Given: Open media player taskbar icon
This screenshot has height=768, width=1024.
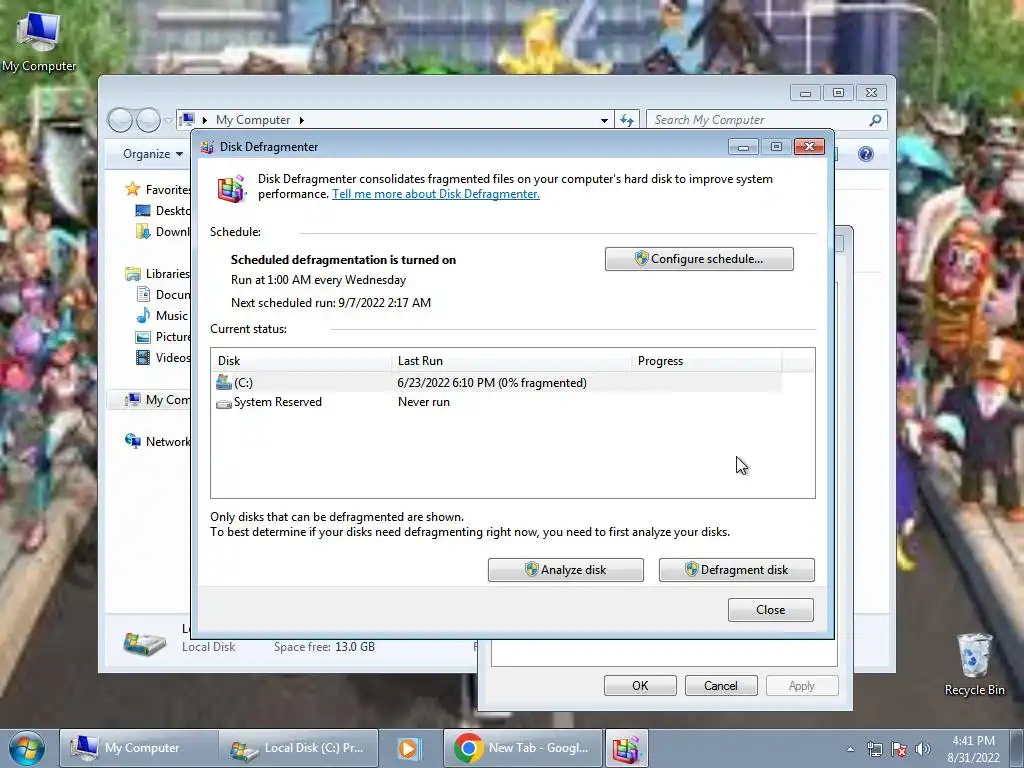Looking at the screenshot, I should 409,748.
